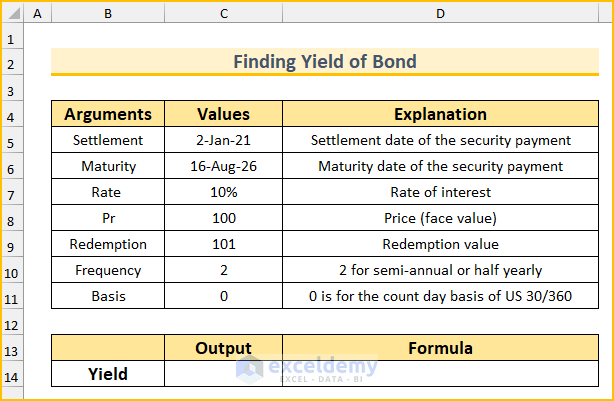This screenshot has height=401, width=614.
Task: Click the 'Explanation' header cell
Action: click(440, 114)
